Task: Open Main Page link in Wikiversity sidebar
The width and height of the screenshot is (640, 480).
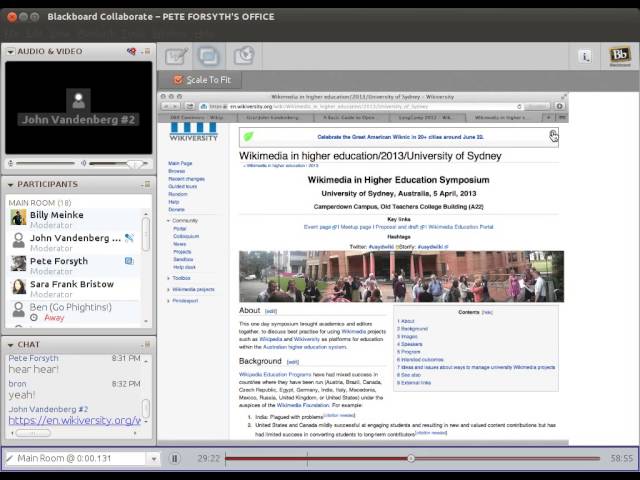Action: (x=180, y=163)
